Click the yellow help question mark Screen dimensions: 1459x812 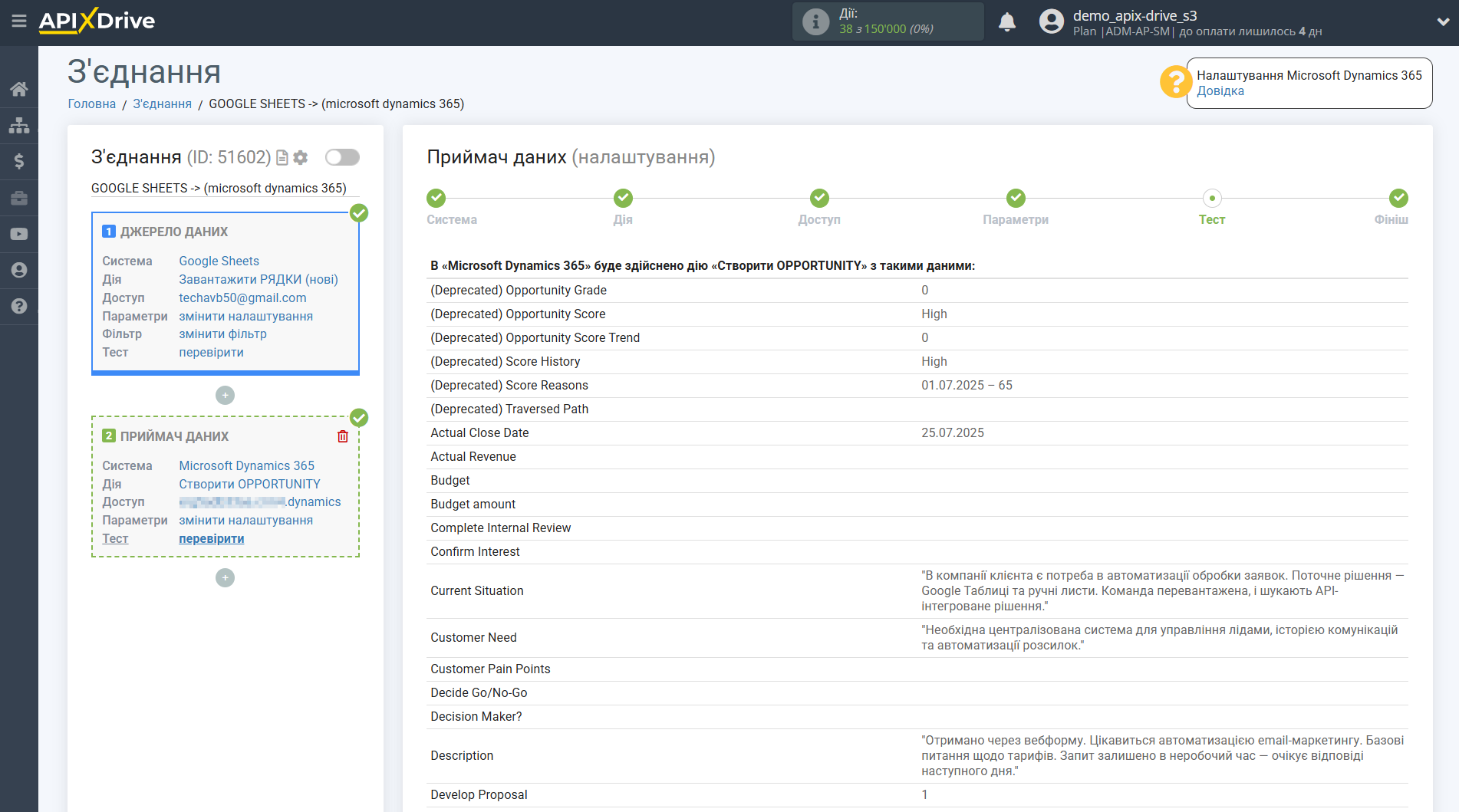click(1175, 81)
